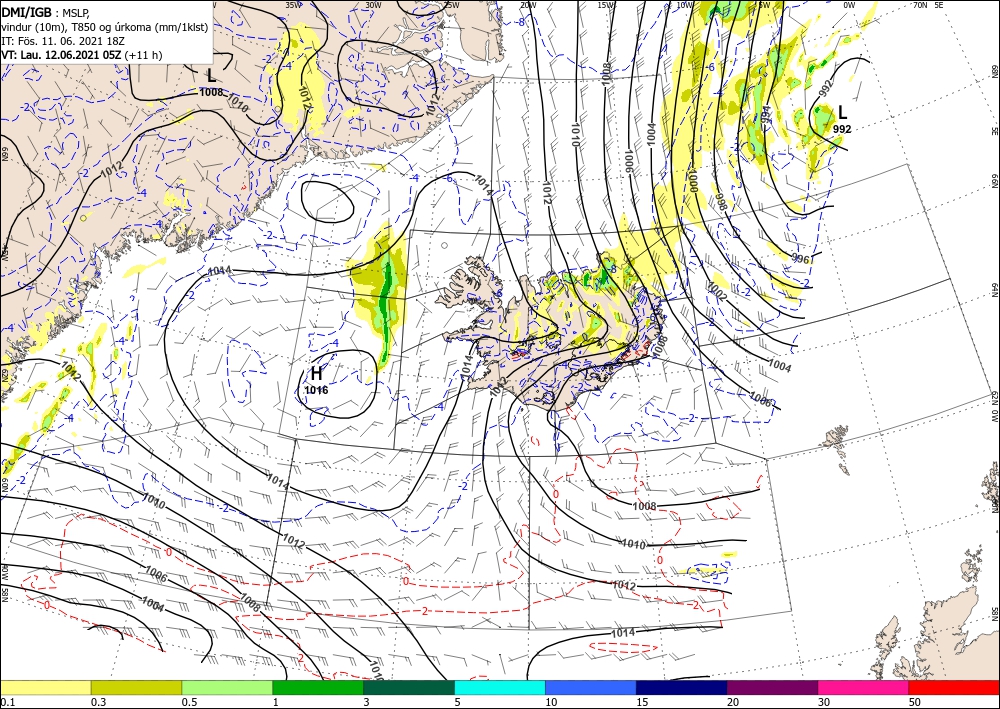Pick the cyan 5 mm legend swatch
Screen dimensions: 1000x709
500,687
